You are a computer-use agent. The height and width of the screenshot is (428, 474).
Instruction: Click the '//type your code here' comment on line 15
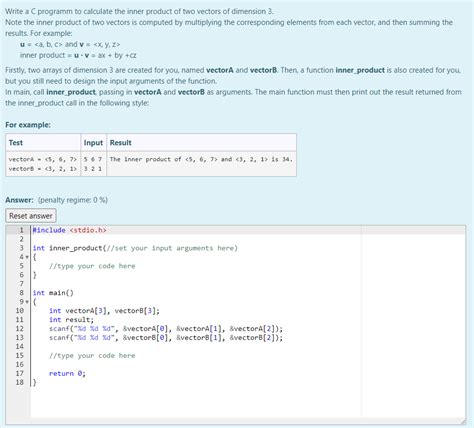(x=92, y=356)
